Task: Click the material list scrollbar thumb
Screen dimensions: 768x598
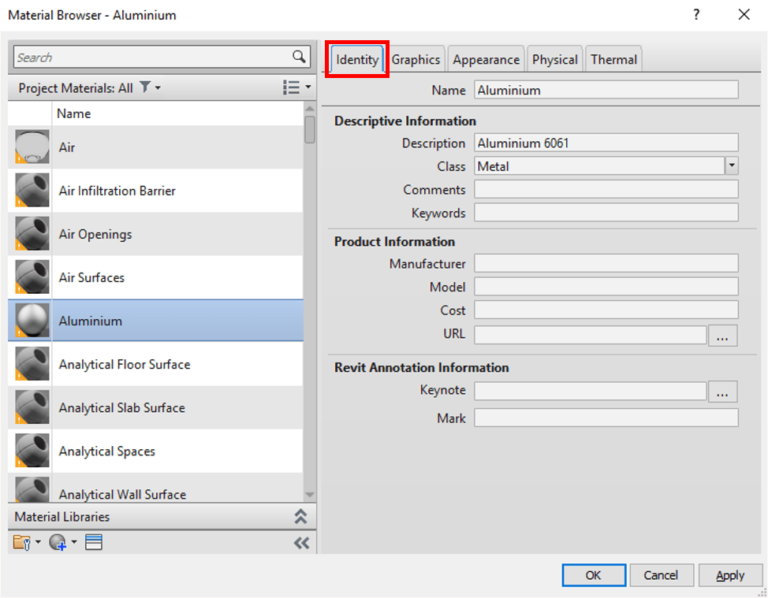Action: (x=310, y=129)
